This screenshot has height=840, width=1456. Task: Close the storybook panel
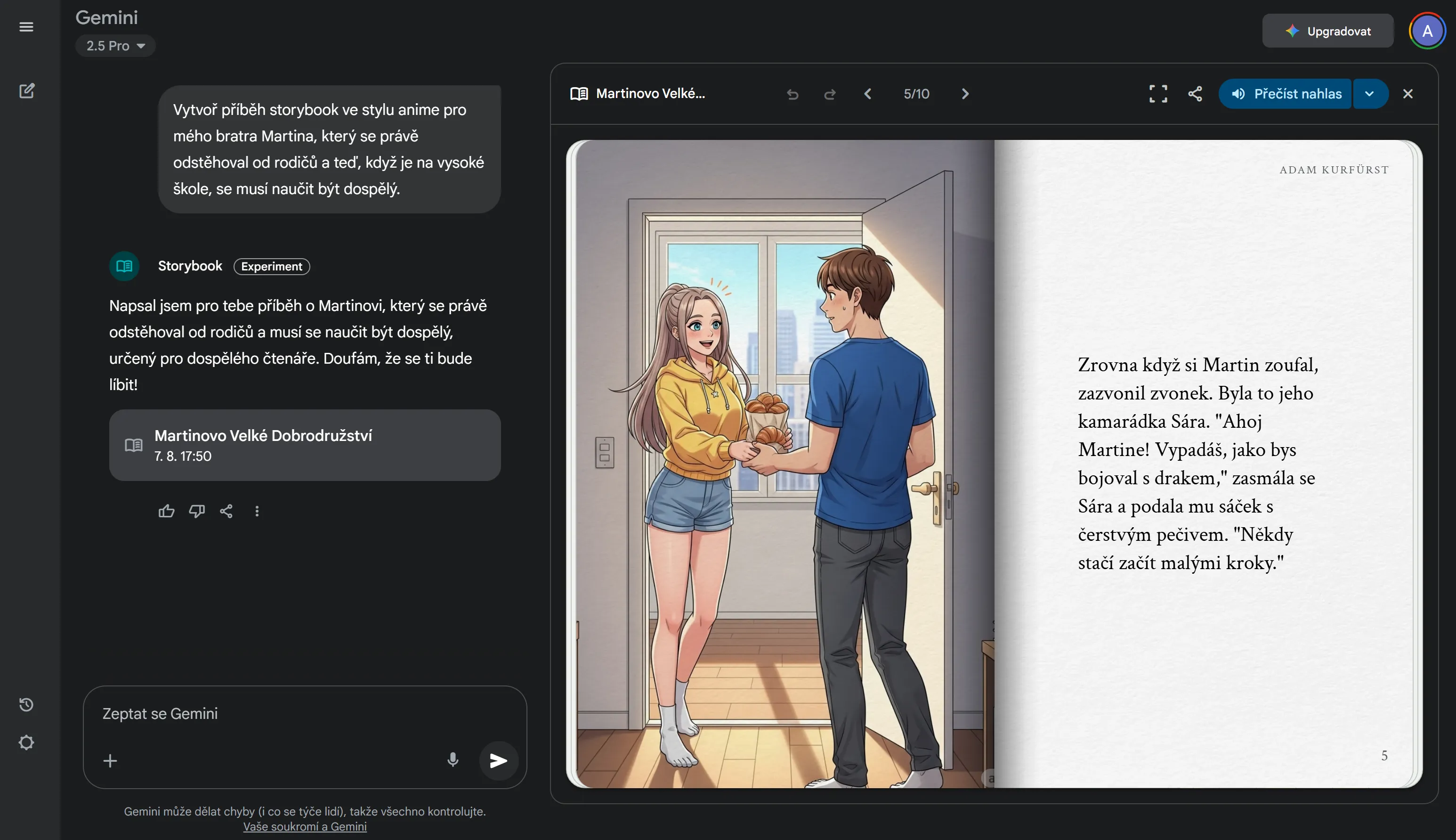coord(1407,93)
